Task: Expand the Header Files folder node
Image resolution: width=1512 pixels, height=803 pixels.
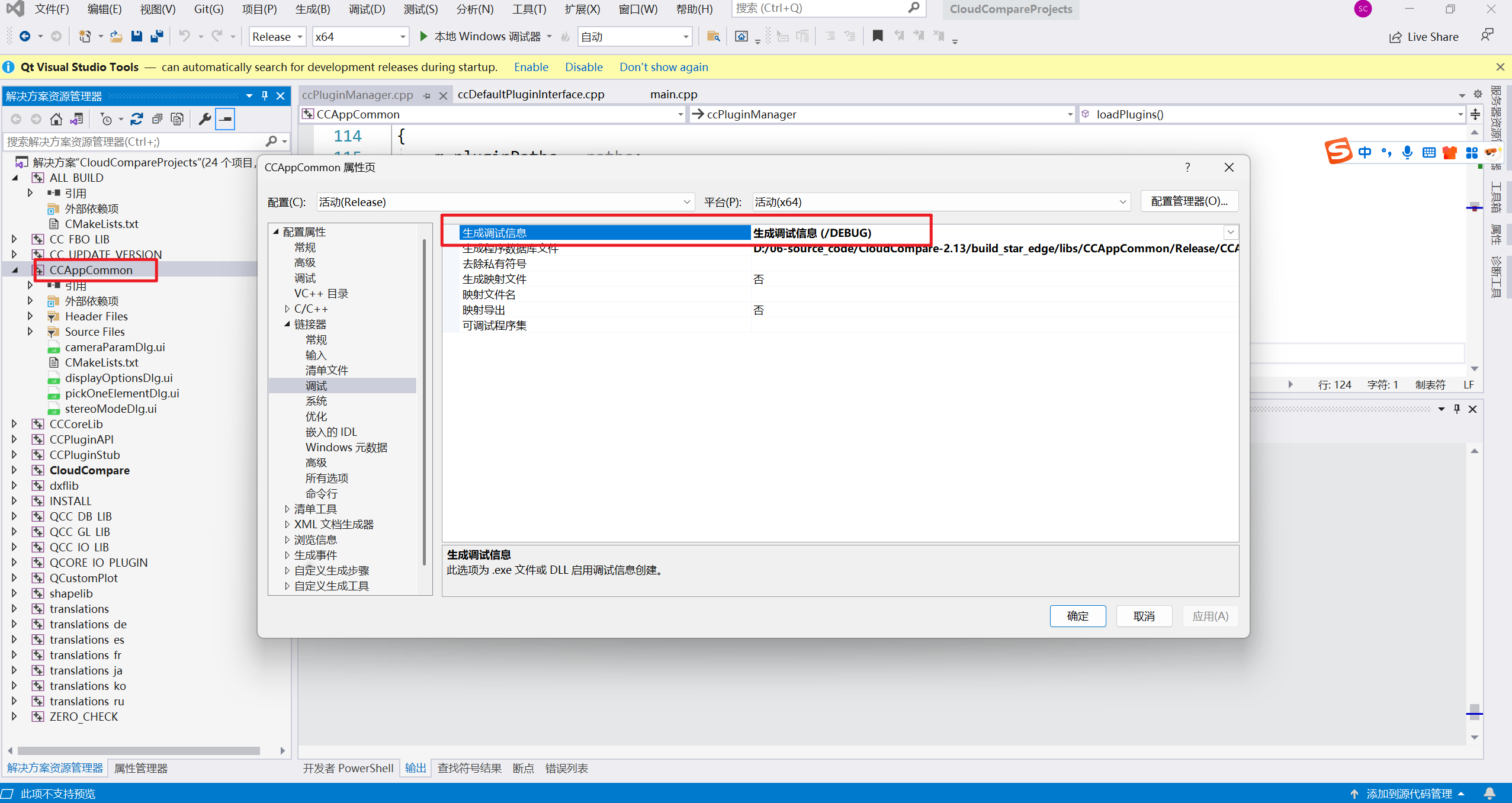Action: [30, 316]
